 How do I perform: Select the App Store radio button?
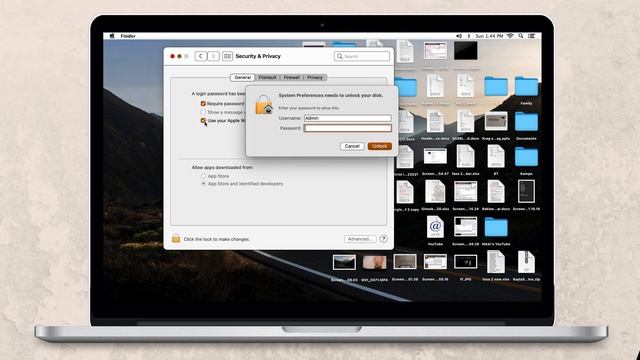pos(203,176)
